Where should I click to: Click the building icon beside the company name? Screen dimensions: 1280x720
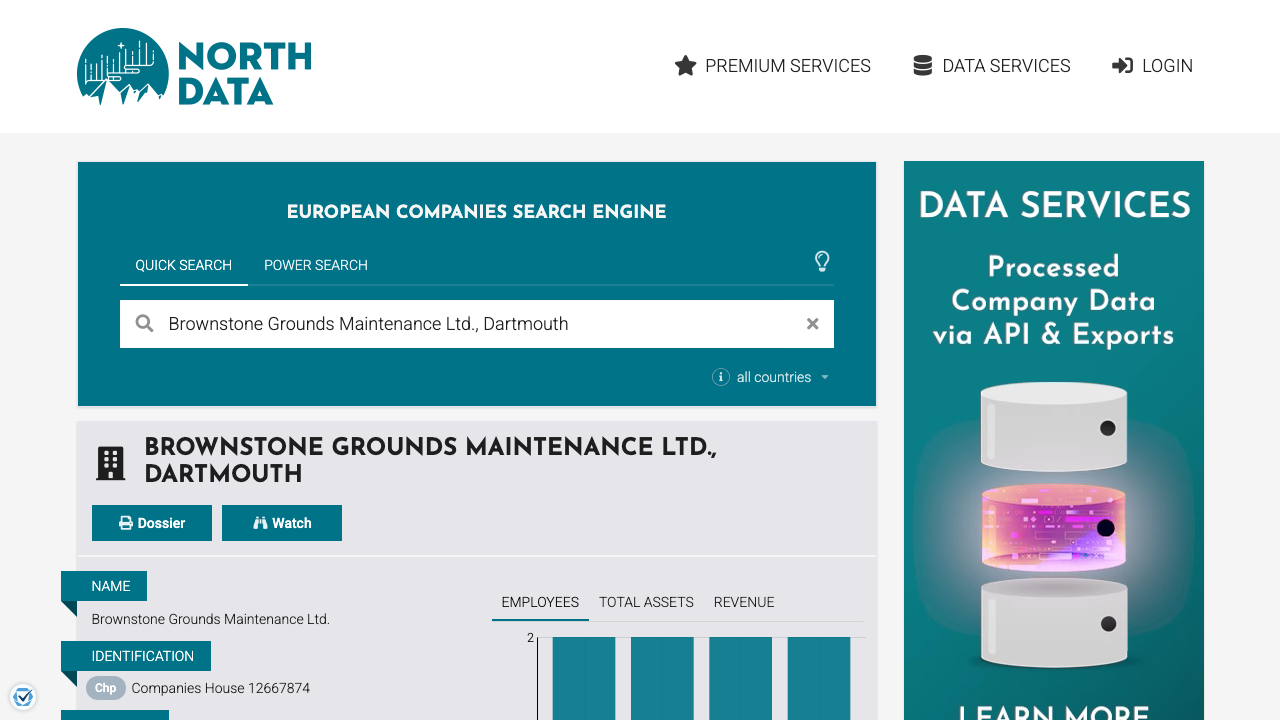tap(110, 462)
